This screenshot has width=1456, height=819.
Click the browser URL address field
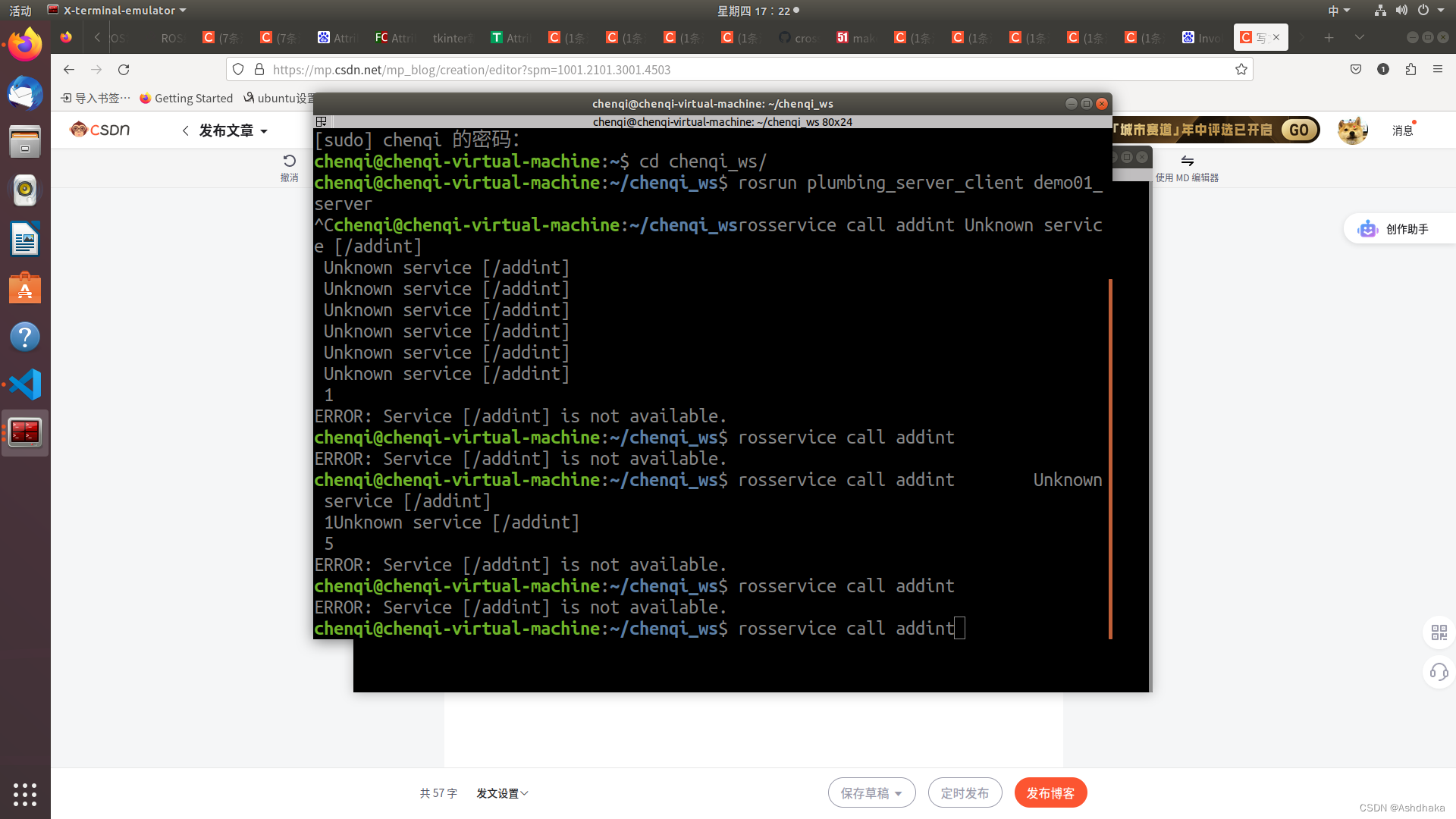(x=743, y=70)
